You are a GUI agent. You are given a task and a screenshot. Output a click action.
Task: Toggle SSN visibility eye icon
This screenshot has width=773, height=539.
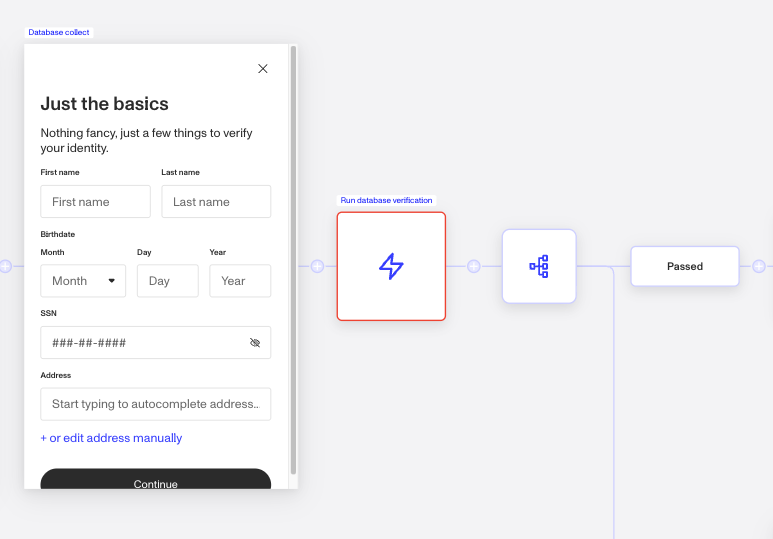tap(255, 343)
